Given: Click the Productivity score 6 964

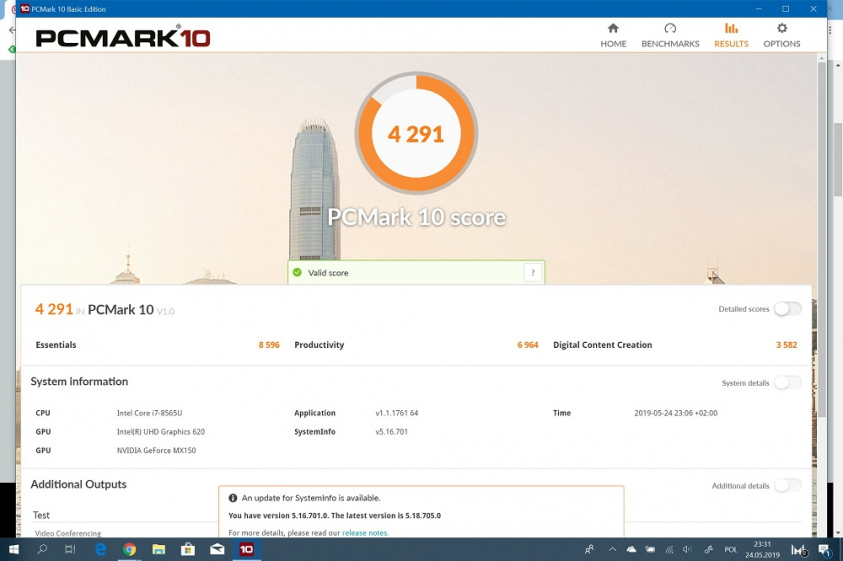Looking at the screenshot, I should (x=527, y=345).
